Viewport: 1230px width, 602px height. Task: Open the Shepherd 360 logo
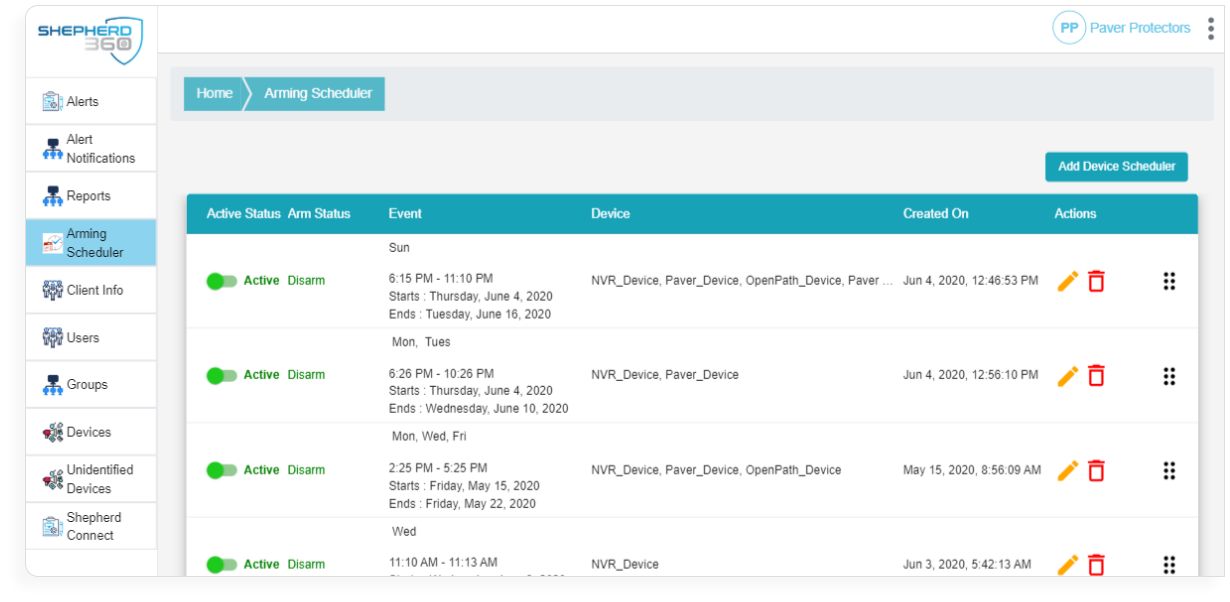pyautogui.click(x=91, y=39)
